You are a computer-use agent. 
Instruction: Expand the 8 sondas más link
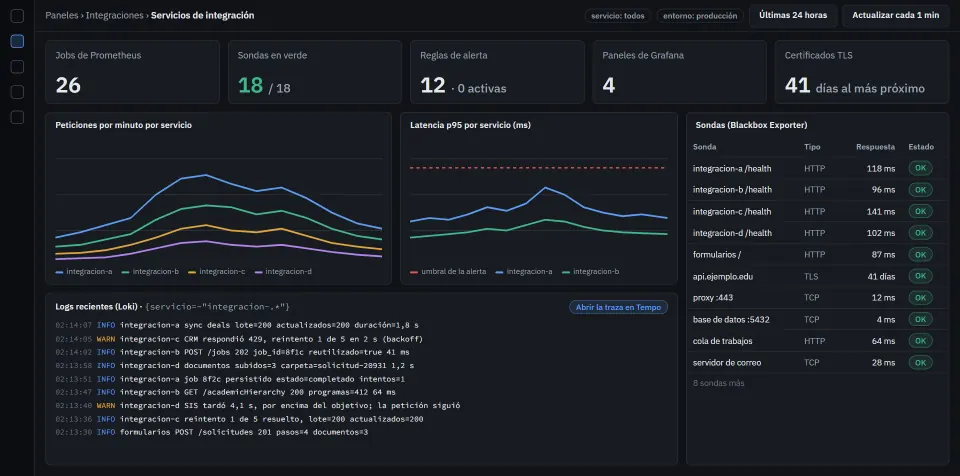(x=719, y=383)
